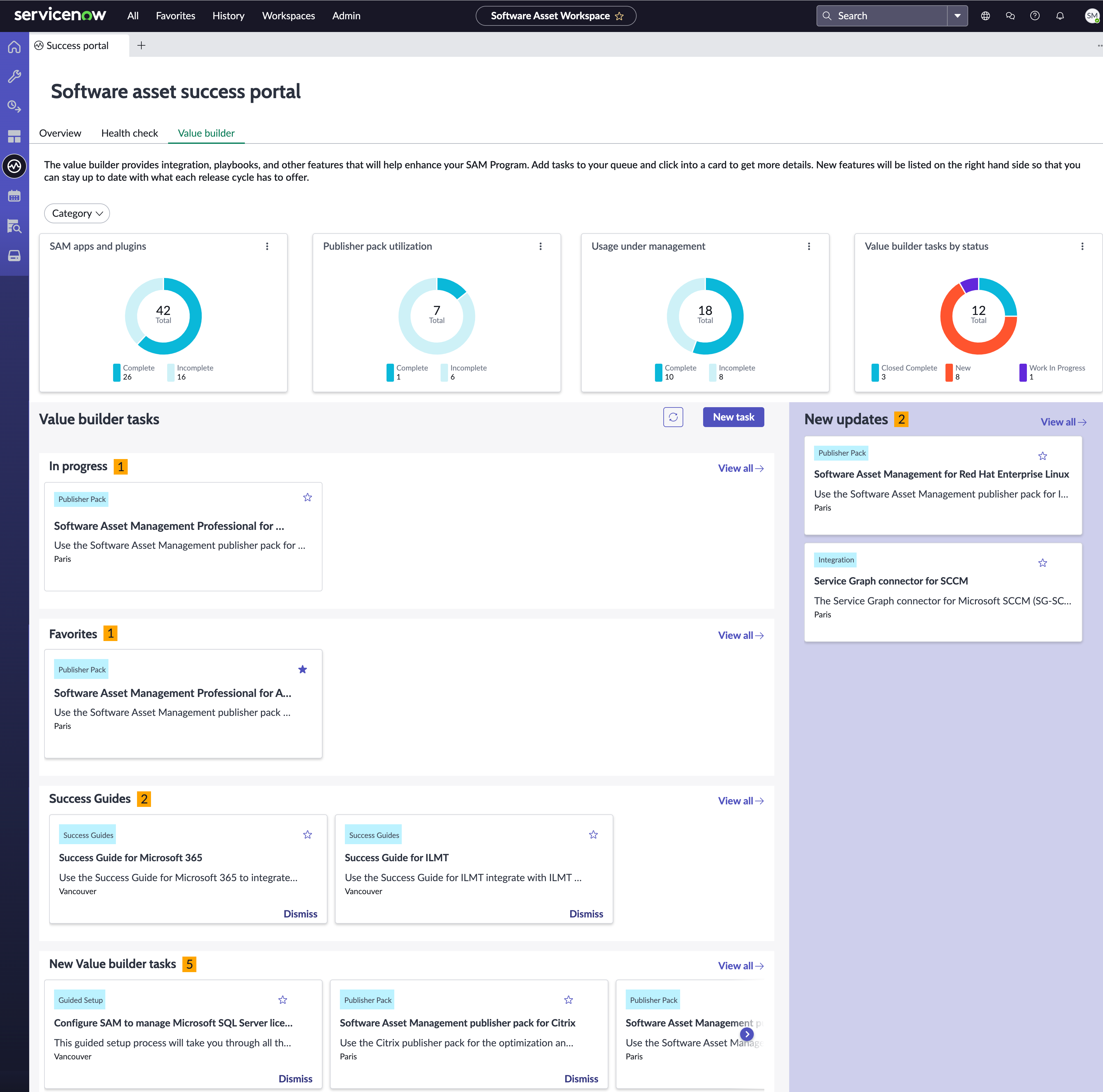The height and width of the screenshot is (1092, 1103).
Task: Click the ServiceNow logo
Action: click(60, 15)
